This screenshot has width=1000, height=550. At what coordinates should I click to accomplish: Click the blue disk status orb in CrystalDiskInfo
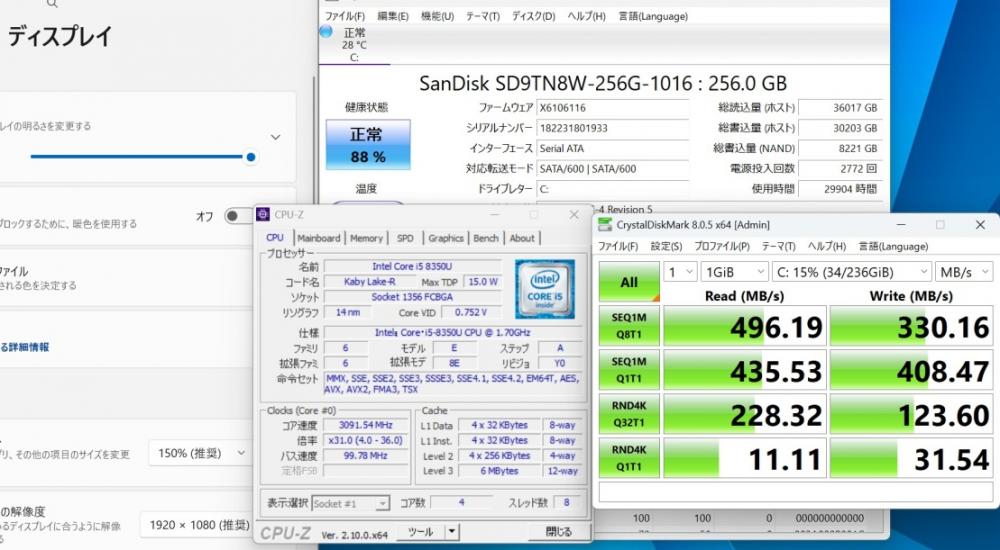click(326, 32)
